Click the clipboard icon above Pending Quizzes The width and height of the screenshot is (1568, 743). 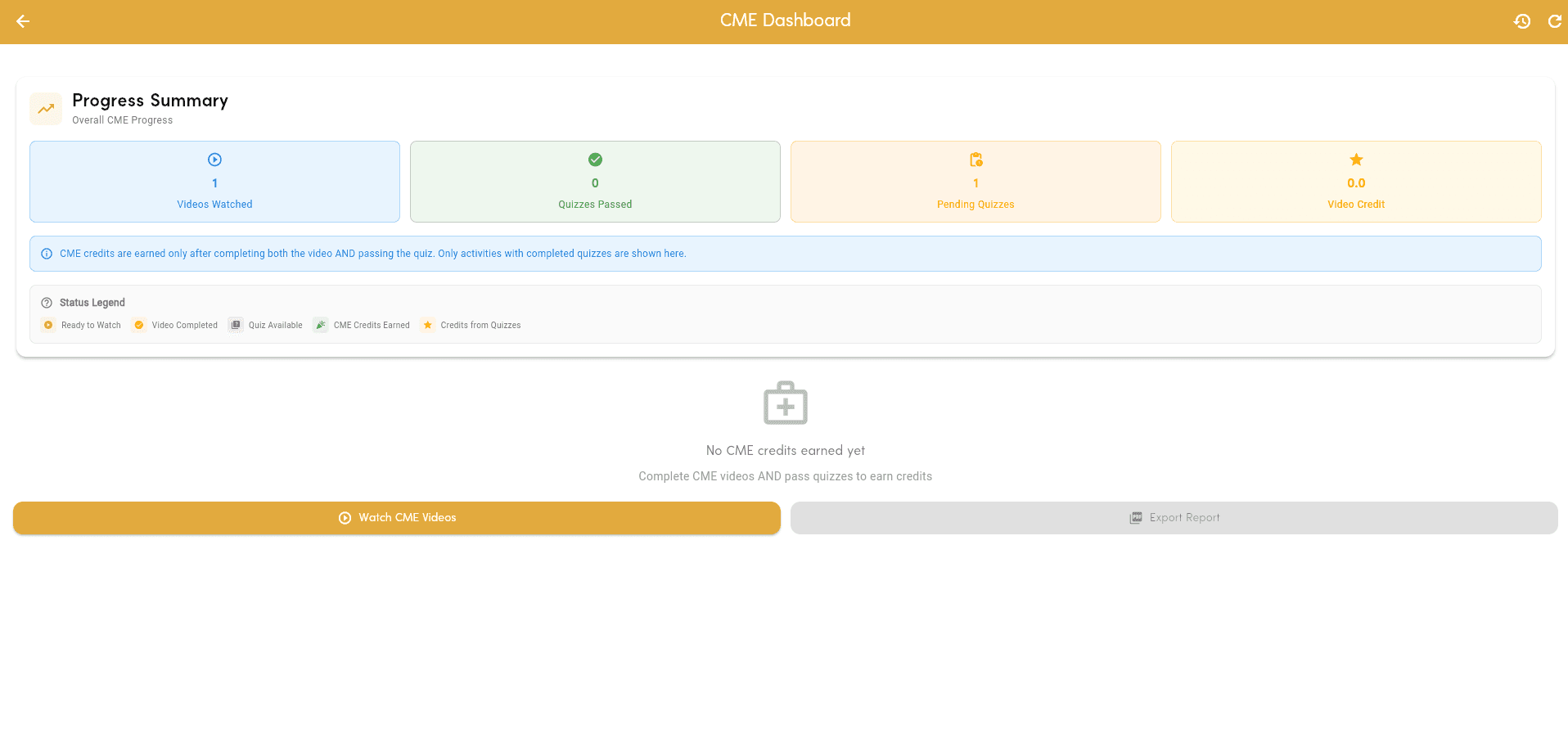[975, 160]
